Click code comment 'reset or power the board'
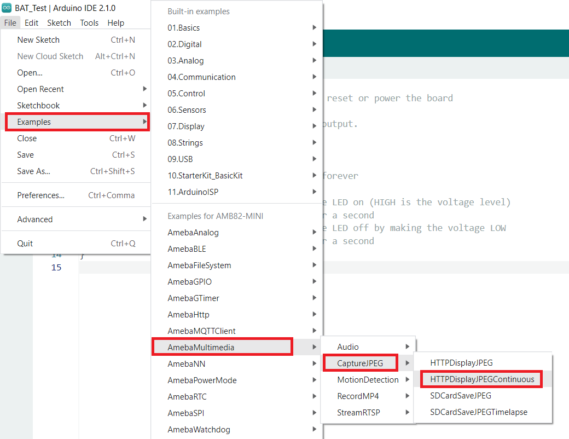Screen dimensions: 569x439 point(390,98)
